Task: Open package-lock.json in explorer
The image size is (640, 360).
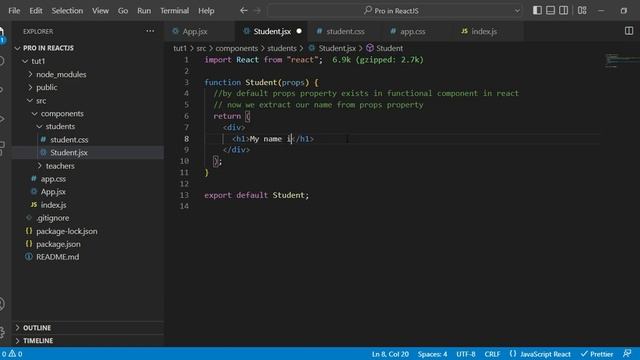Action: click(x=88, y=231)
